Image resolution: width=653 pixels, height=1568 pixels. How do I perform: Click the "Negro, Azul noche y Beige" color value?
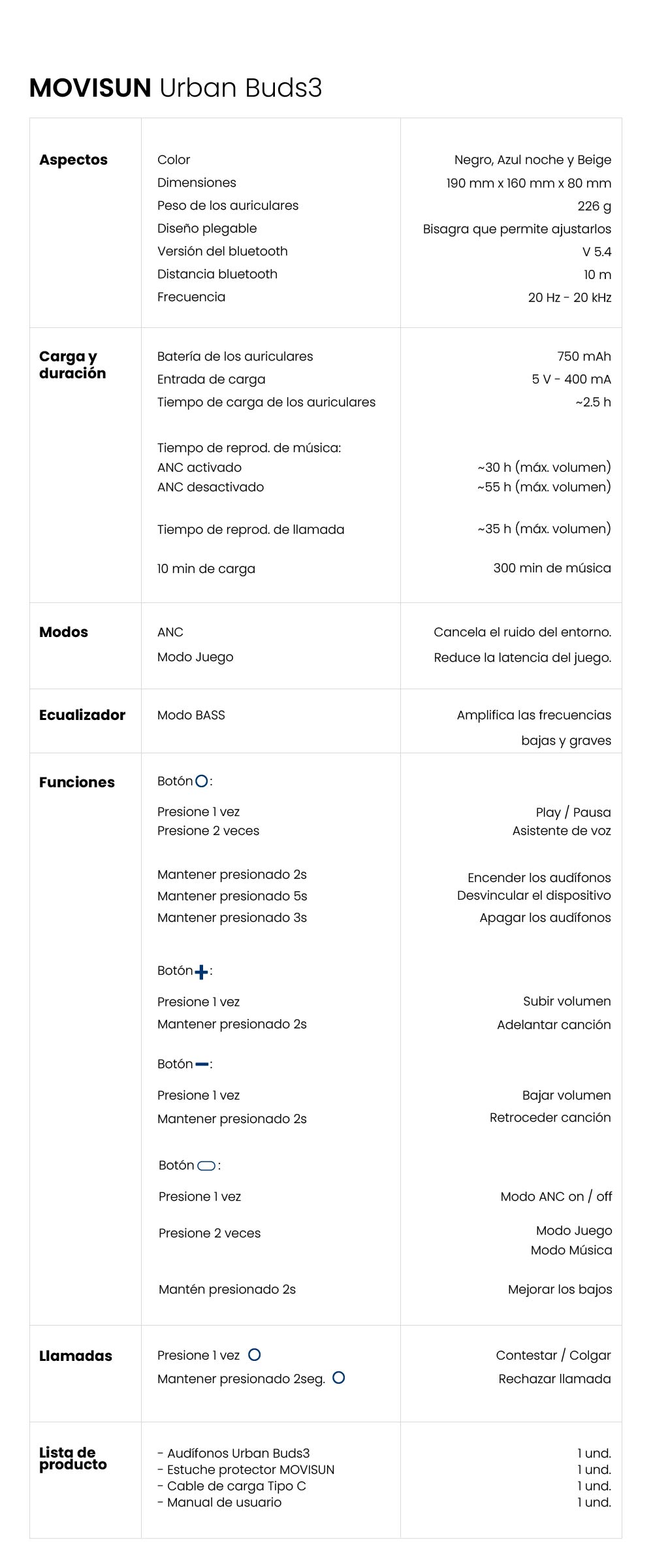pos(532,160)
